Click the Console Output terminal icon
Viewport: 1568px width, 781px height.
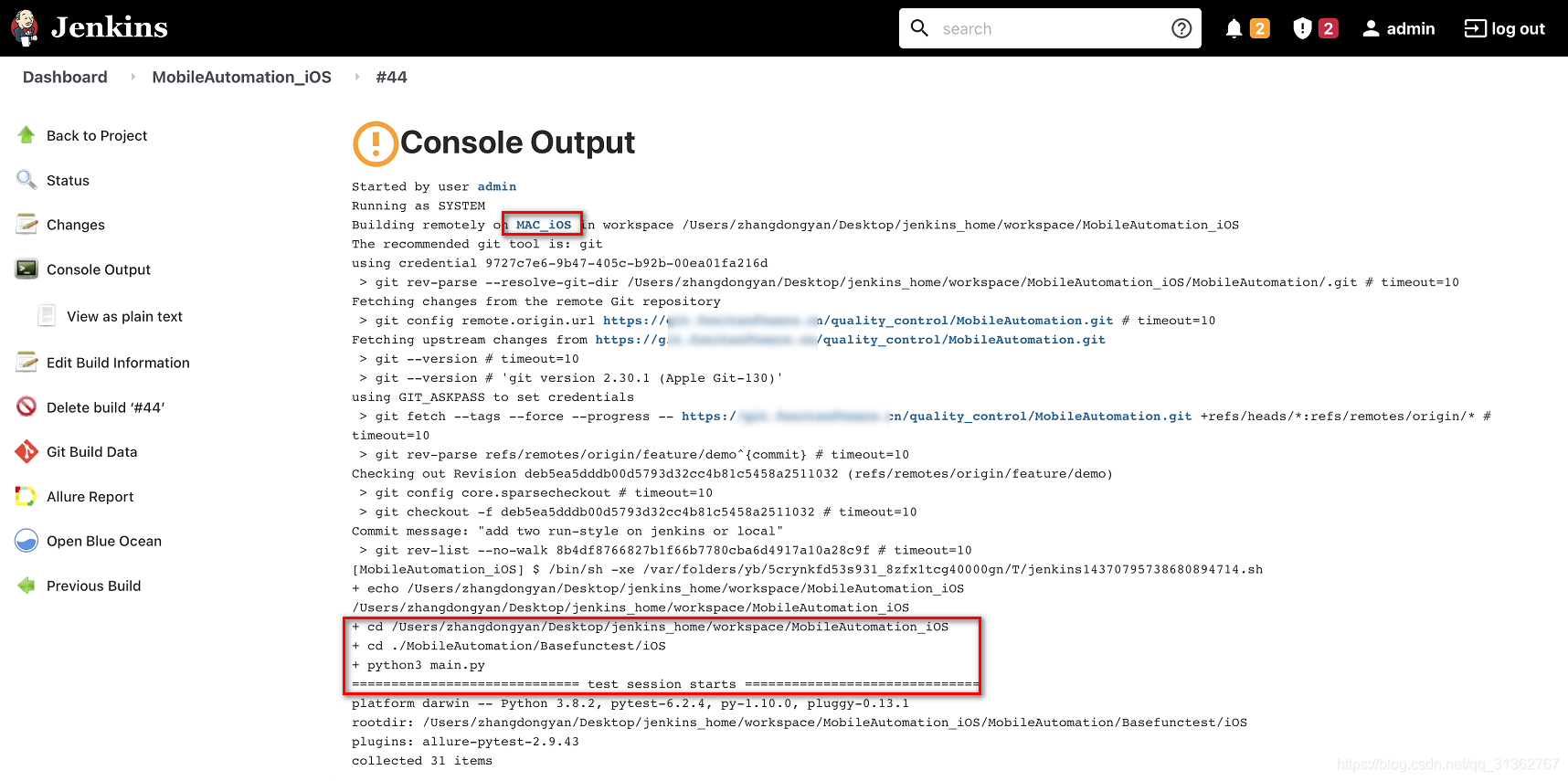pyautogui.click(x=26, y=269)
